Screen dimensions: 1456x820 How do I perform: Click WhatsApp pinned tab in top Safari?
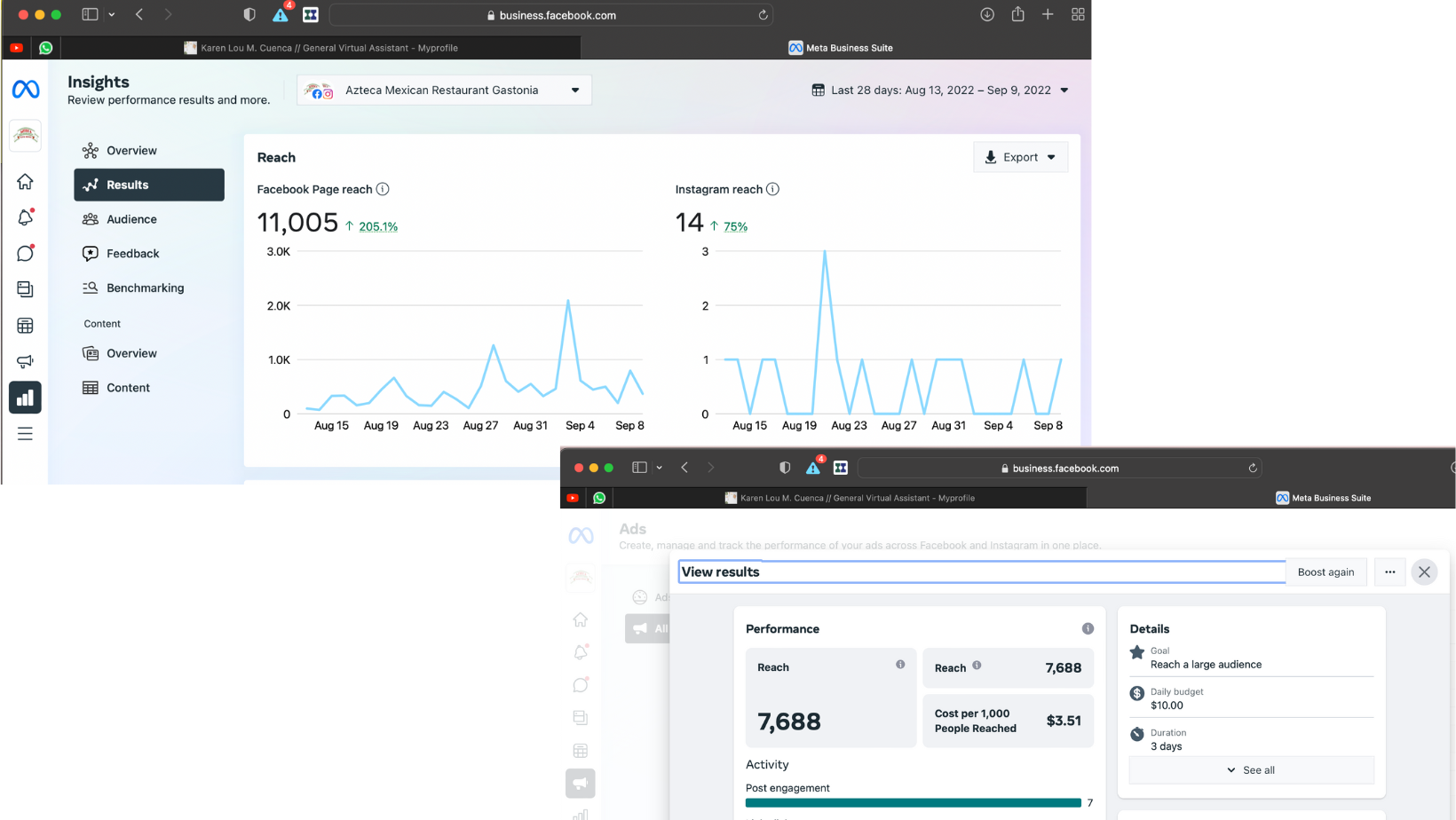[45, 48]
